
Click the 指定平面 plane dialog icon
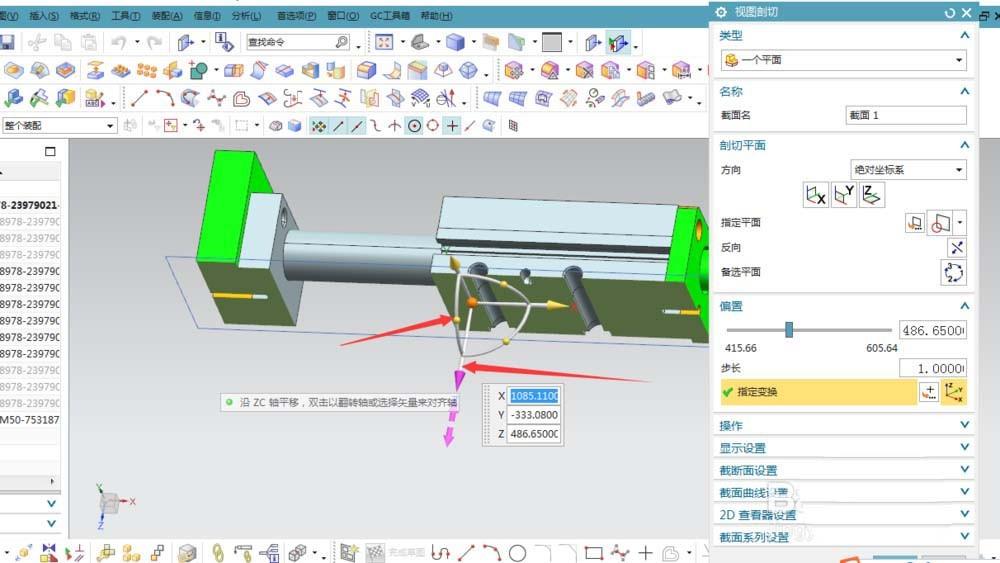[x=915, y=223]
